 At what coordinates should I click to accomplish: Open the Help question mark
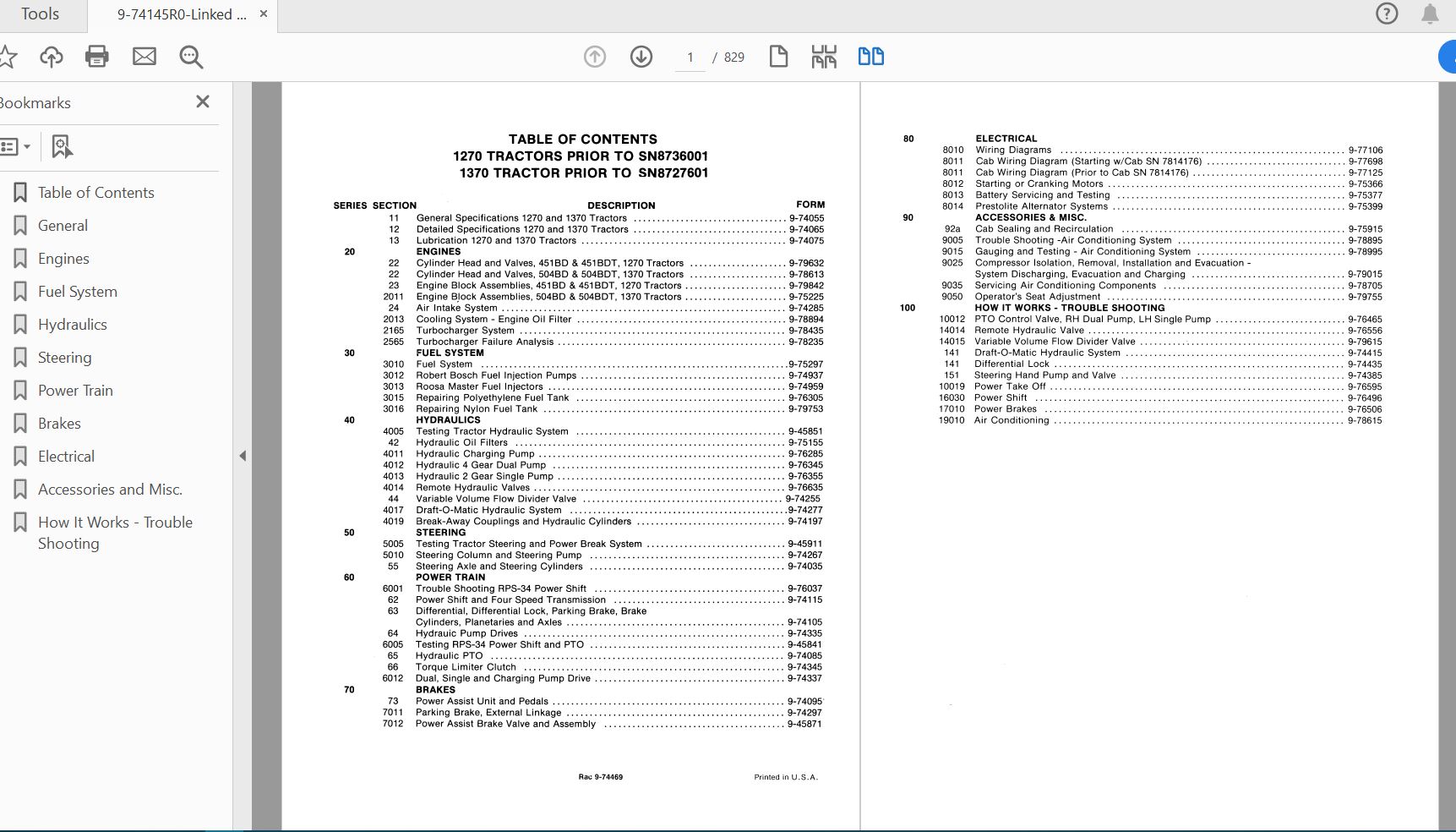point(1387,14)
